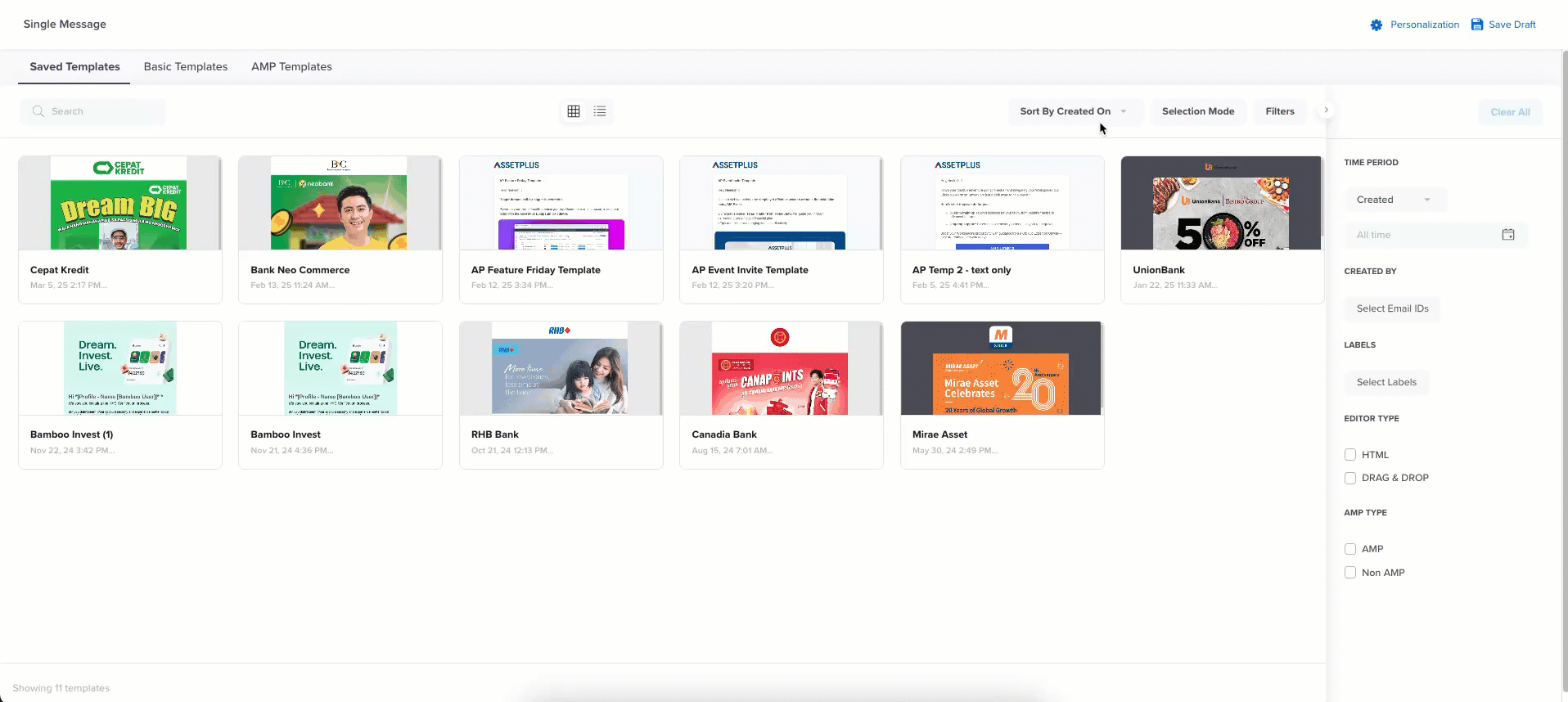Click the Mirae Asset template name
Screen dimensions: 1568x702
939,434
